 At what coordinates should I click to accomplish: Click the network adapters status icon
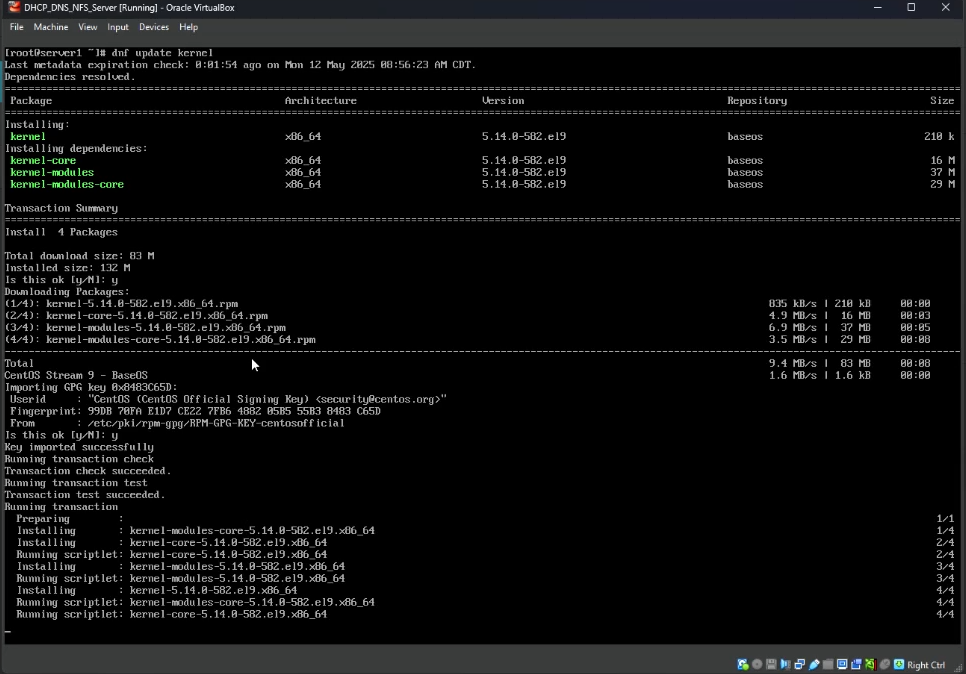(800, 664)
